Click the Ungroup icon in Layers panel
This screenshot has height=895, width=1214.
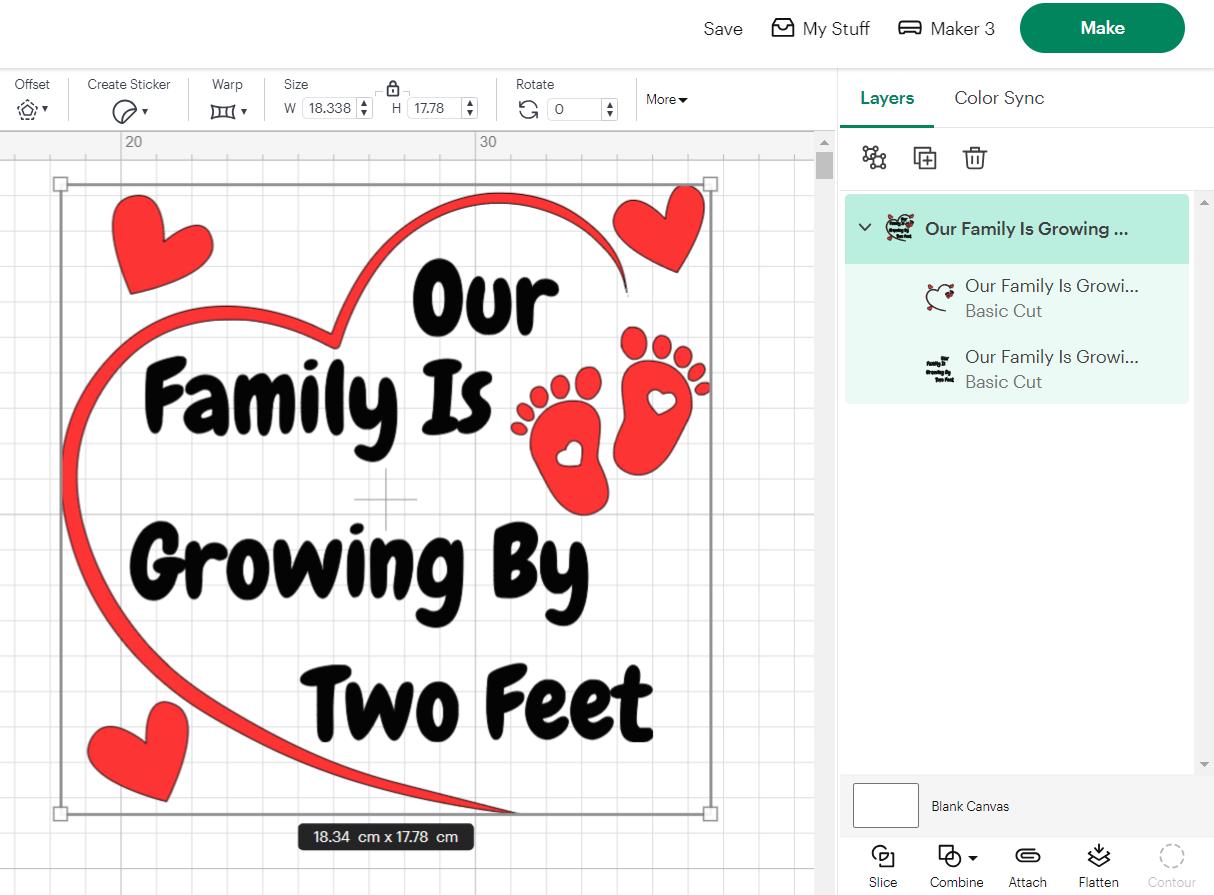click(x=874, y=157)
